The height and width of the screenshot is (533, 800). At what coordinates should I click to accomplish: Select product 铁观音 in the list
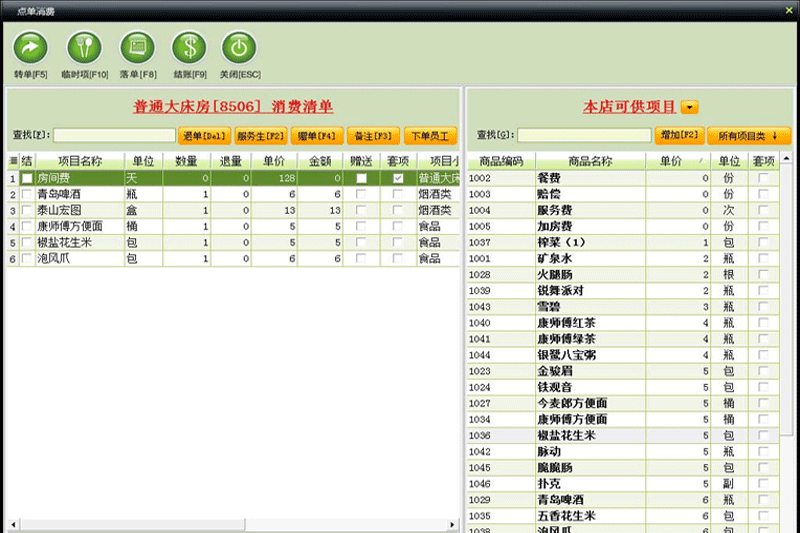point(623,387)
